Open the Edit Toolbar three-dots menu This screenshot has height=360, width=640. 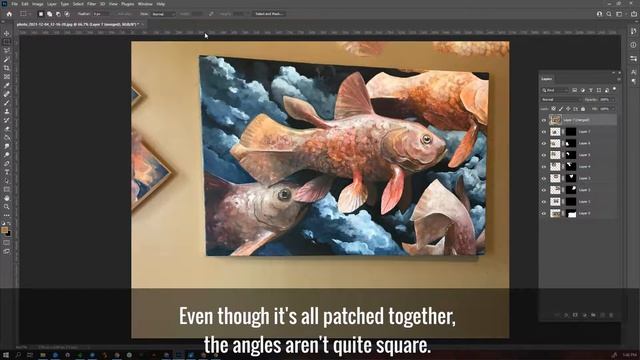[x=7, y=215]
